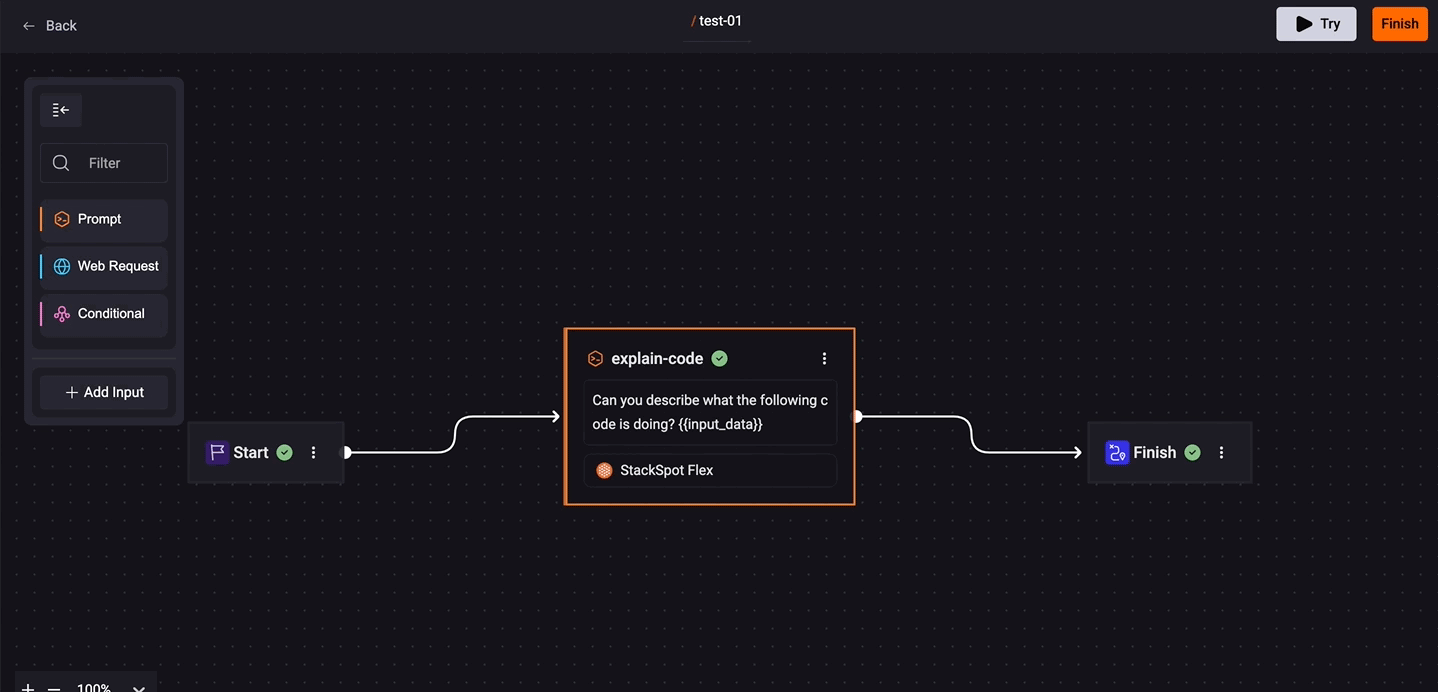Collapse the sidebar panel with arrow icon
This screenshot has width=1438, height=692.
(x=61, y=110)
